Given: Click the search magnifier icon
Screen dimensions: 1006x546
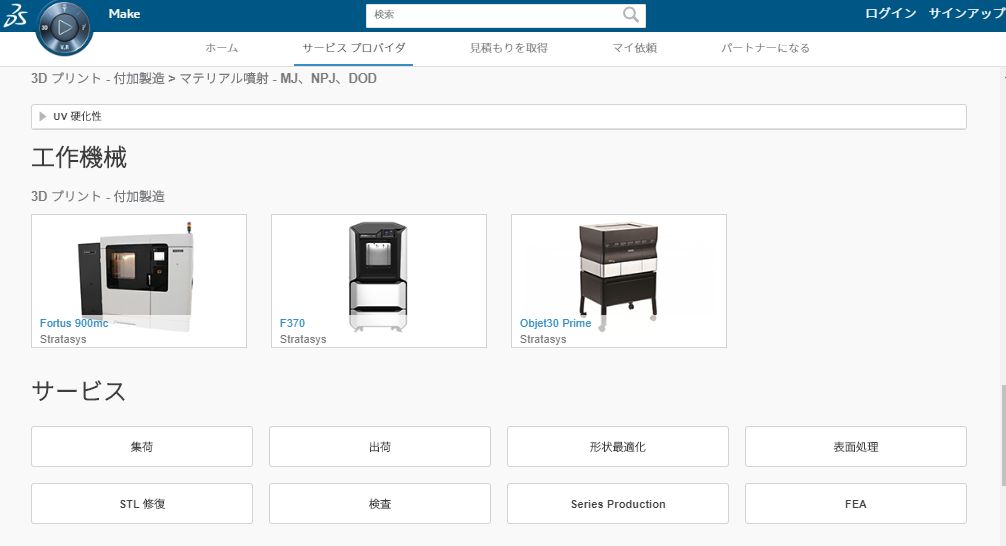Looking at the screenshot, I should [x=631, y=15].
